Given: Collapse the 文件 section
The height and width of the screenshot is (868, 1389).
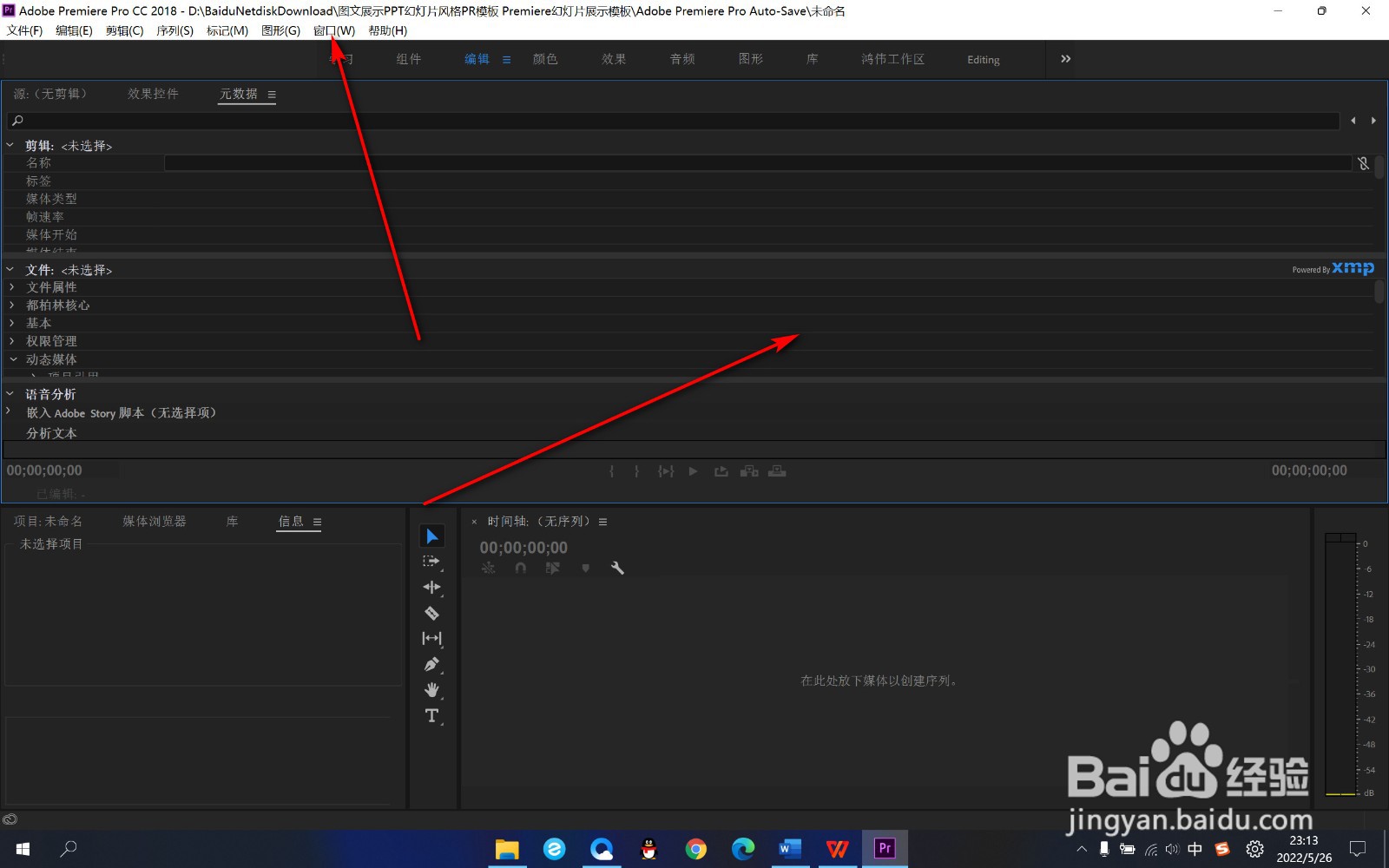Looking at the screenshot, I should [10, 270].
